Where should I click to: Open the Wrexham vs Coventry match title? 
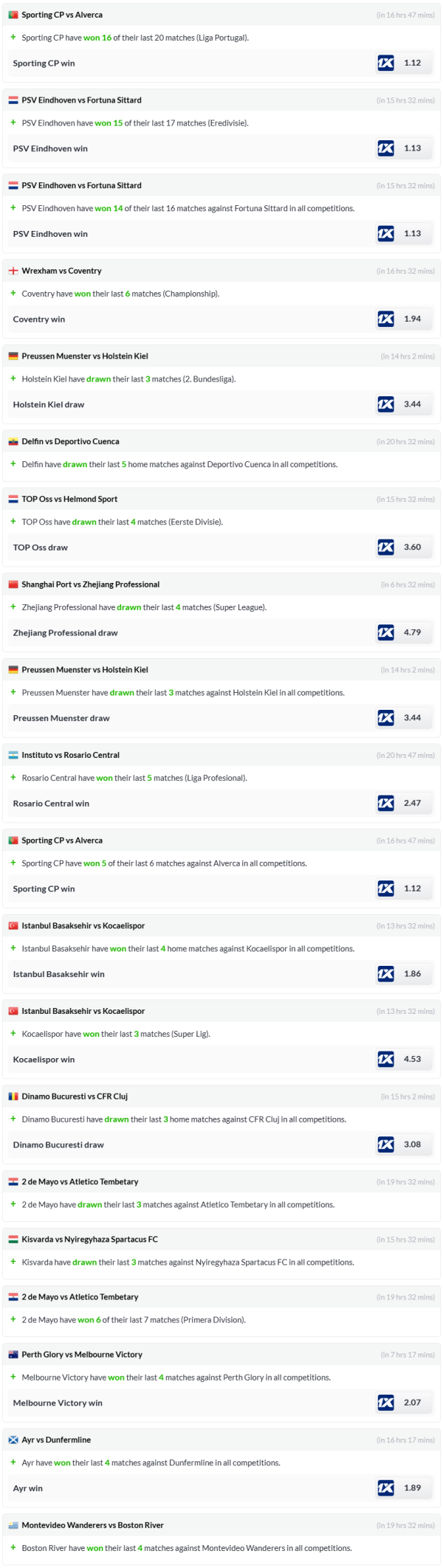click(62, 271)
